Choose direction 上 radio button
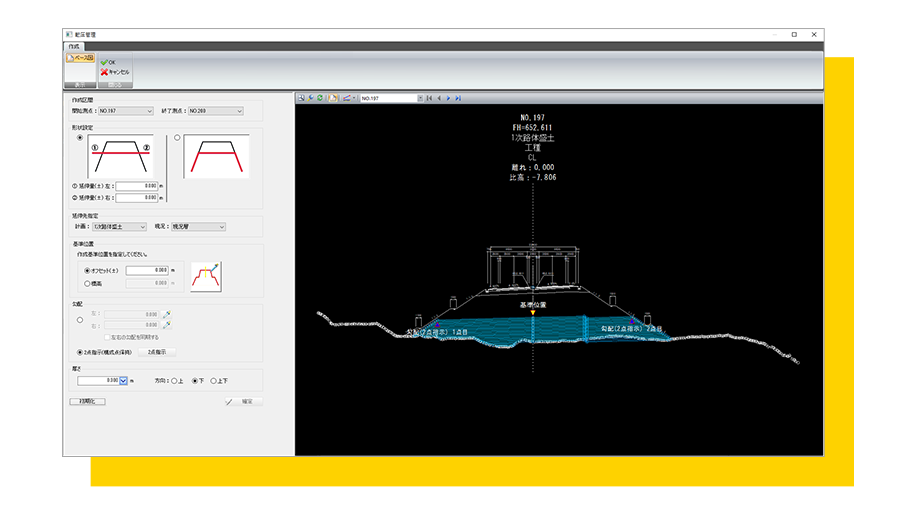Image resolution: width=916 pixels, height=515 pixels. click(174, 381)
